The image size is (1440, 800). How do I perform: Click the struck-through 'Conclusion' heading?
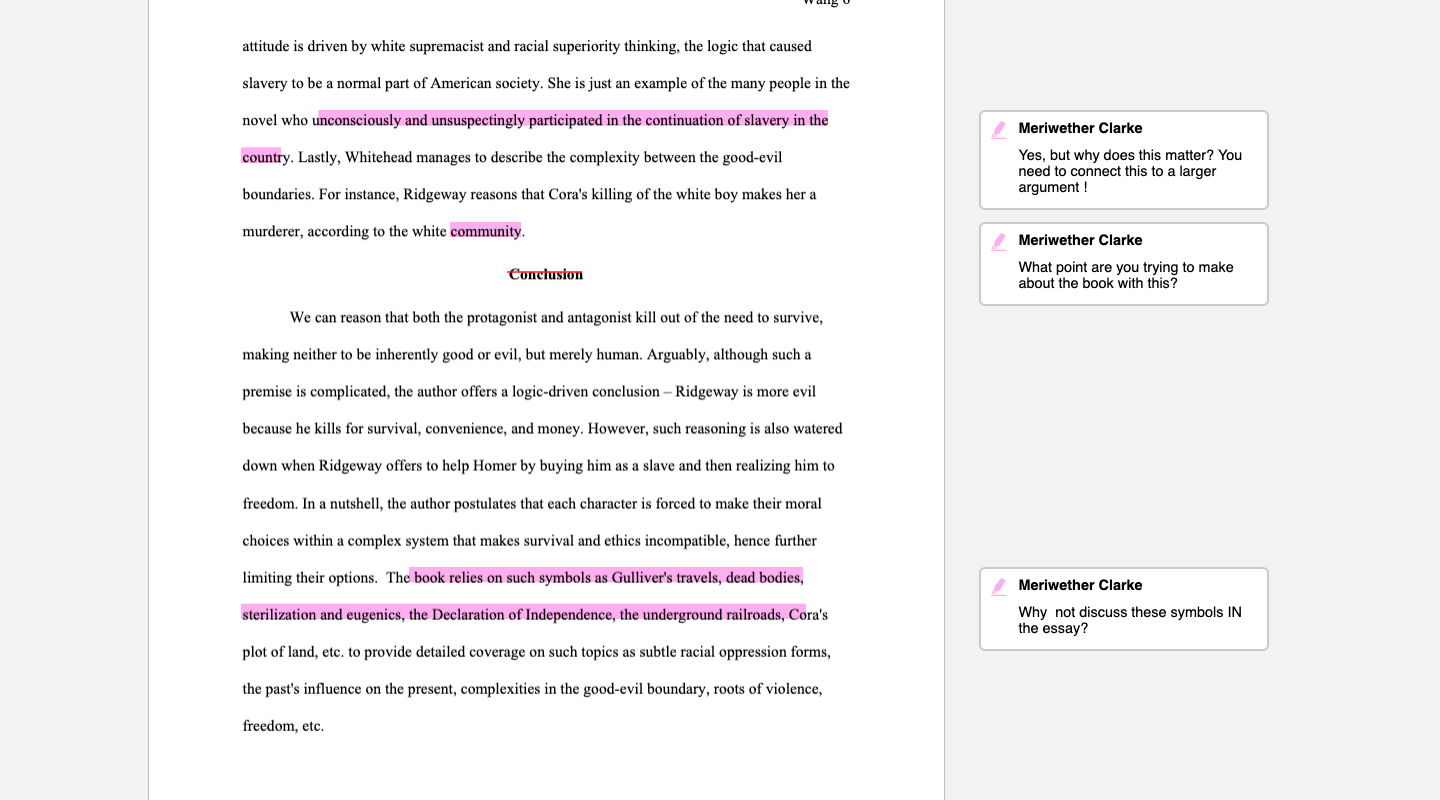[545, 274]
